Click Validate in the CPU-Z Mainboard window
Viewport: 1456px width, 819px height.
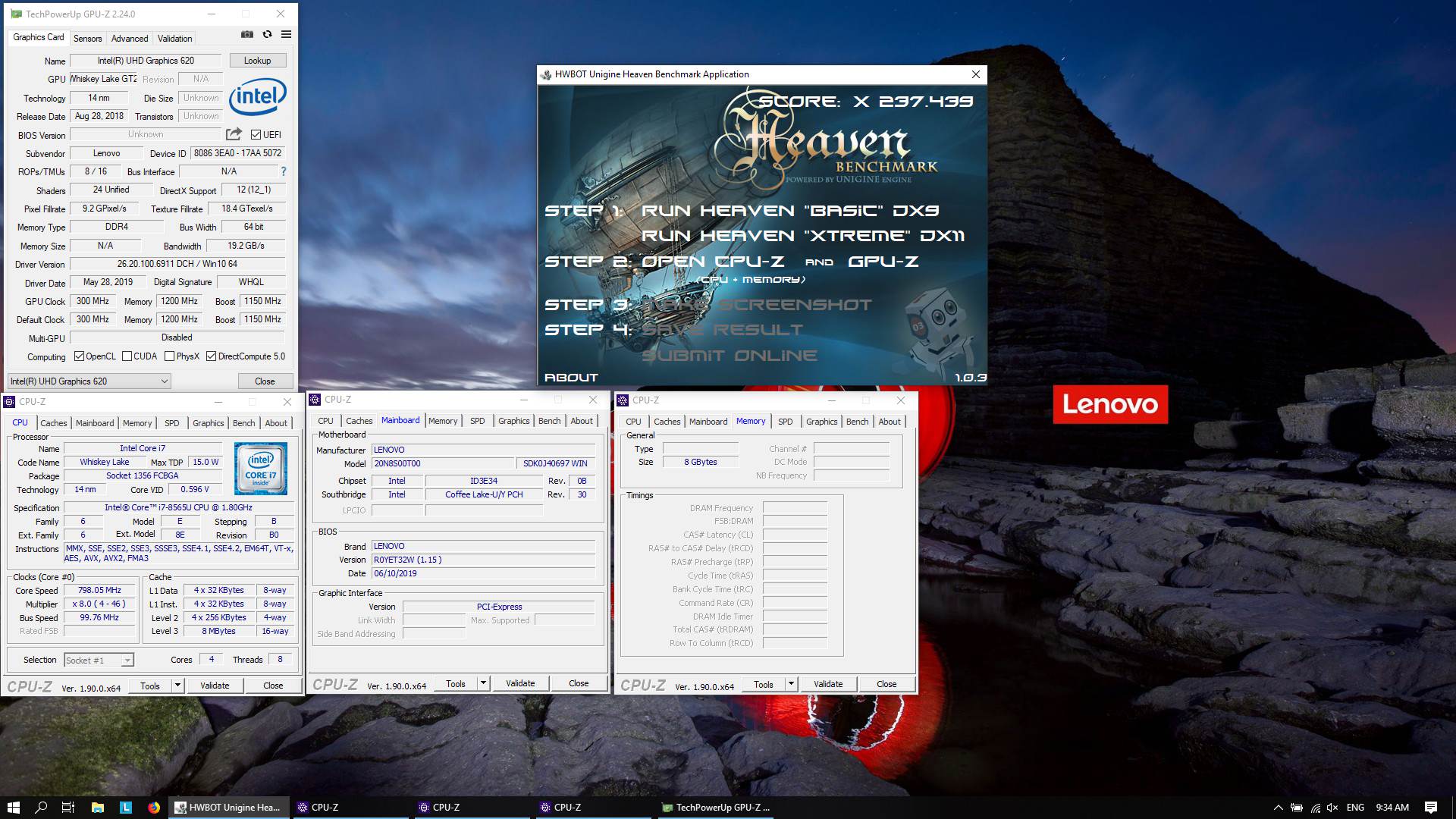click(520, 684)
